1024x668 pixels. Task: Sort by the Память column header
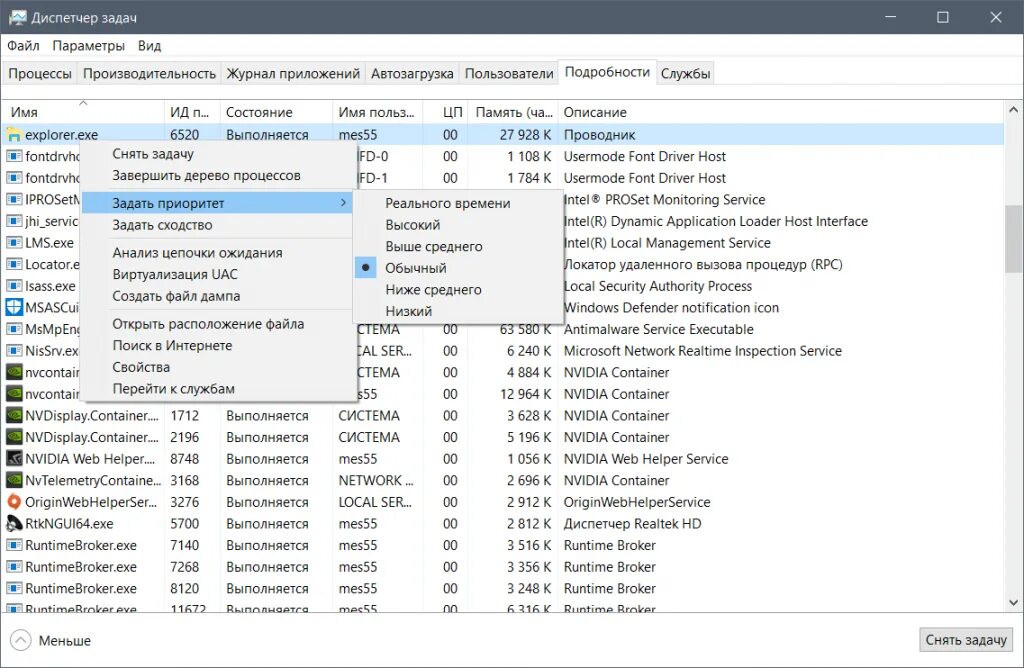click(513, 112)
